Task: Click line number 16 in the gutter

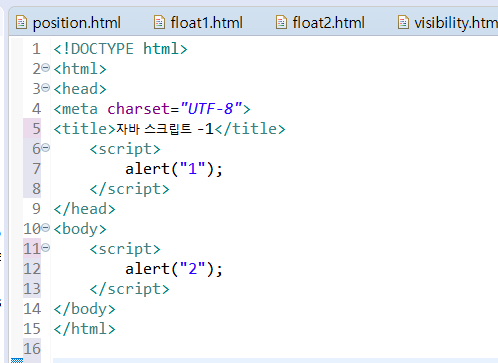Action: pyautogui.click(x=32, y=349)
